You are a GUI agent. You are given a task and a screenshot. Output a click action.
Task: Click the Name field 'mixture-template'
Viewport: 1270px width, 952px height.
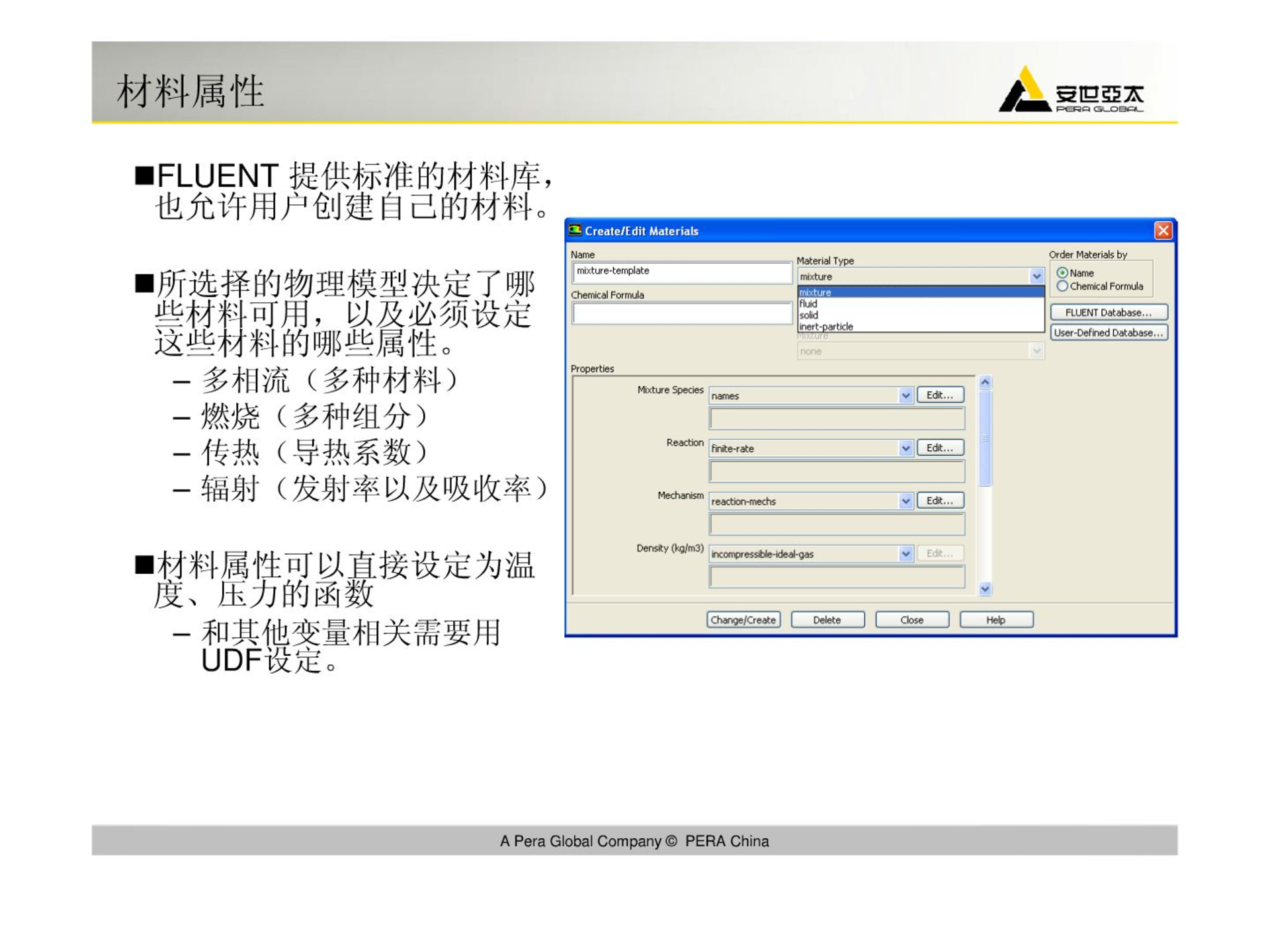682,272
